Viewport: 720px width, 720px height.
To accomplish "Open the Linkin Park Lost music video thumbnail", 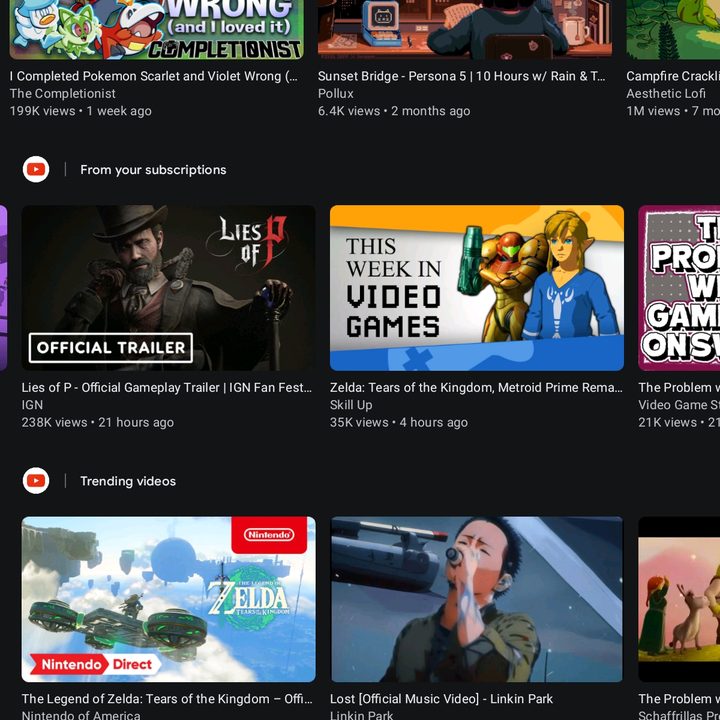I will (x=477, y=599).
